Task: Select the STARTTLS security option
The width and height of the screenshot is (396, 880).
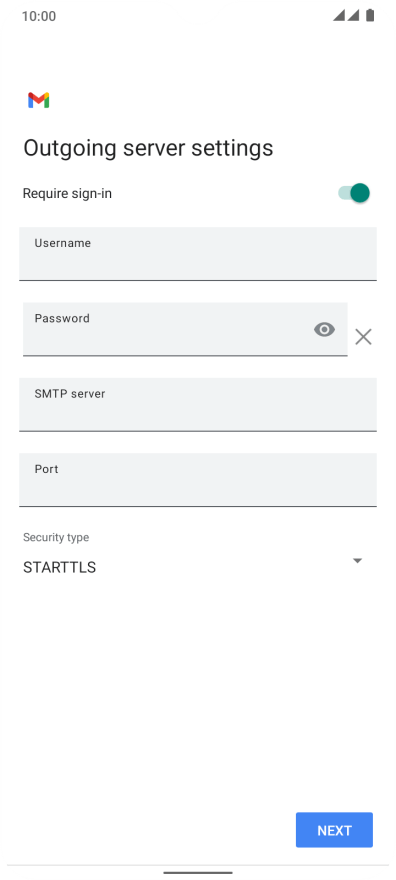Action: (x=59, y=567)
